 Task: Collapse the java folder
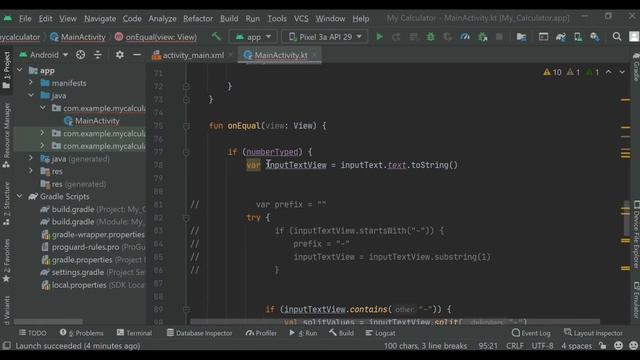[31, 96]
